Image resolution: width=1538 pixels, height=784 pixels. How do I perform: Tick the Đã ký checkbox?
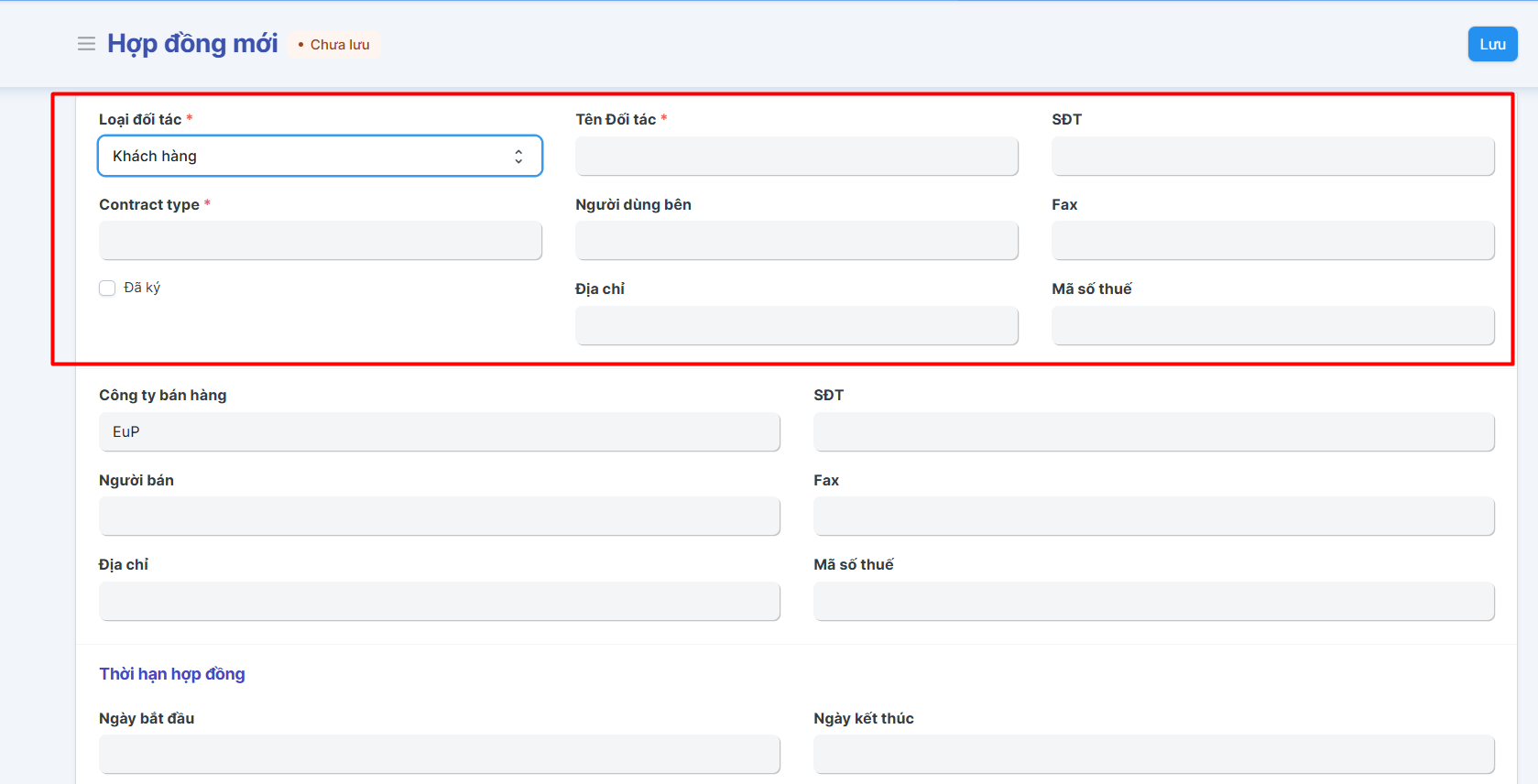click(x=107, y=289)
